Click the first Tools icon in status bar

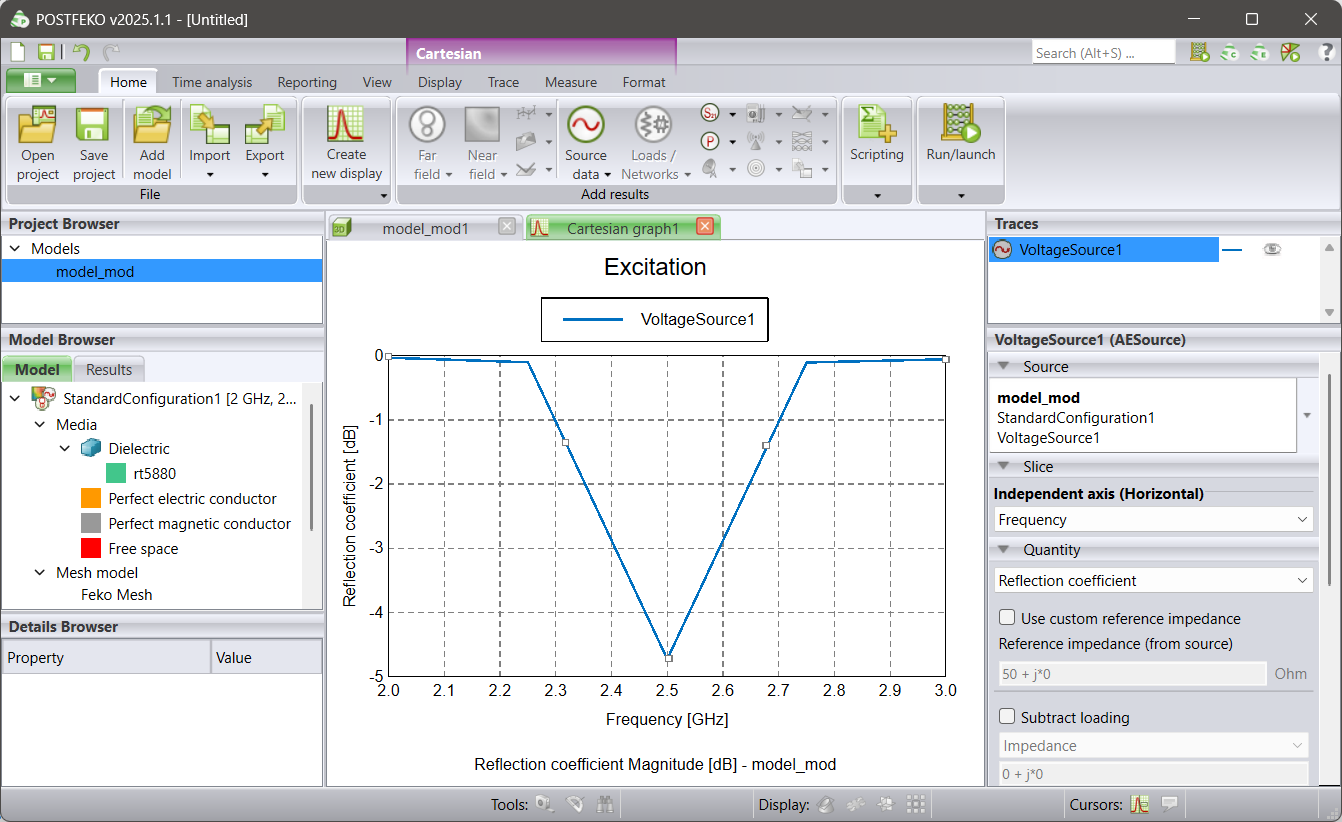545,804
